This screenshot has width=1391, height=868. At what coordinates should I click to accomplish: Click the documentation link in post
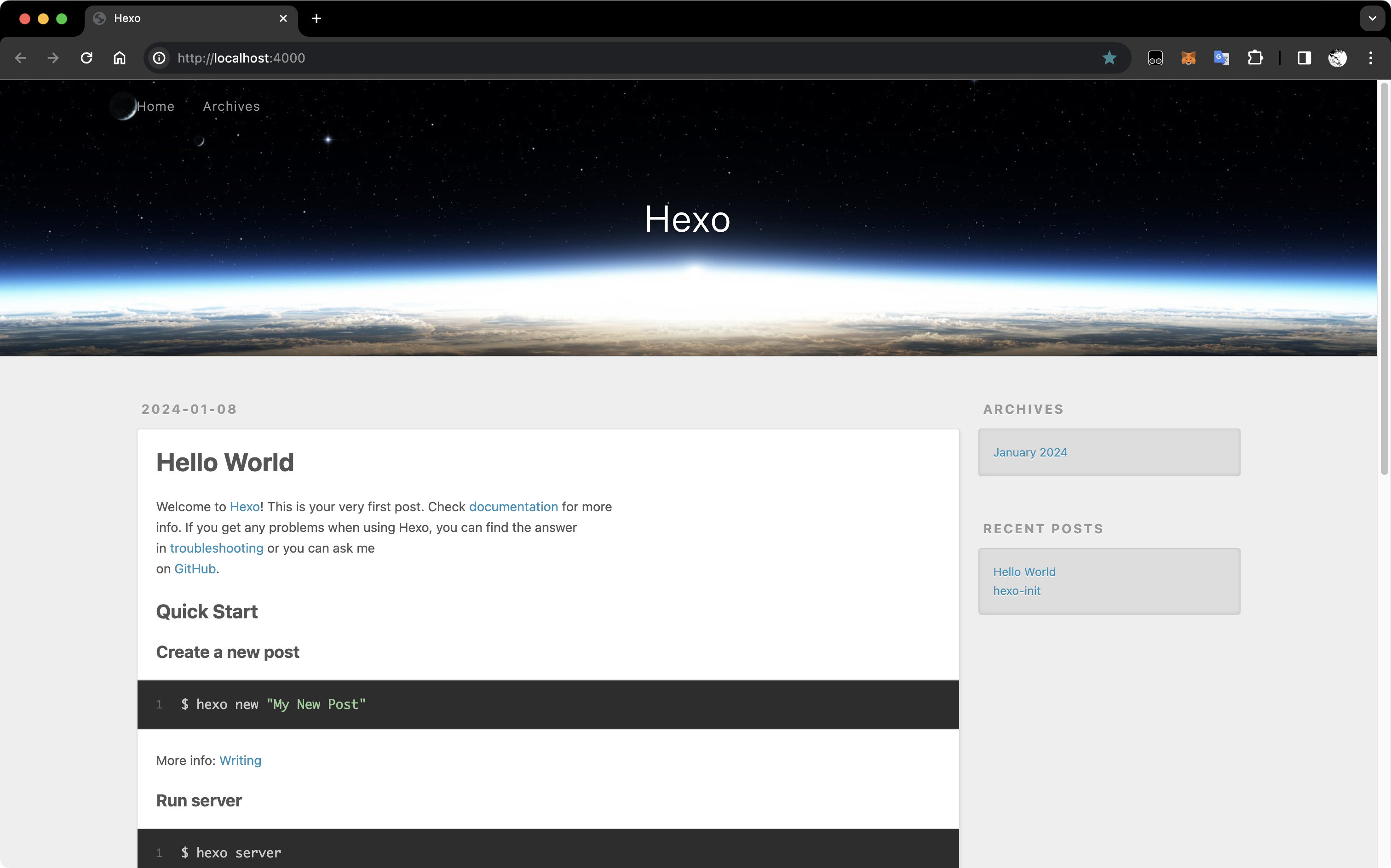click(513, 507)
